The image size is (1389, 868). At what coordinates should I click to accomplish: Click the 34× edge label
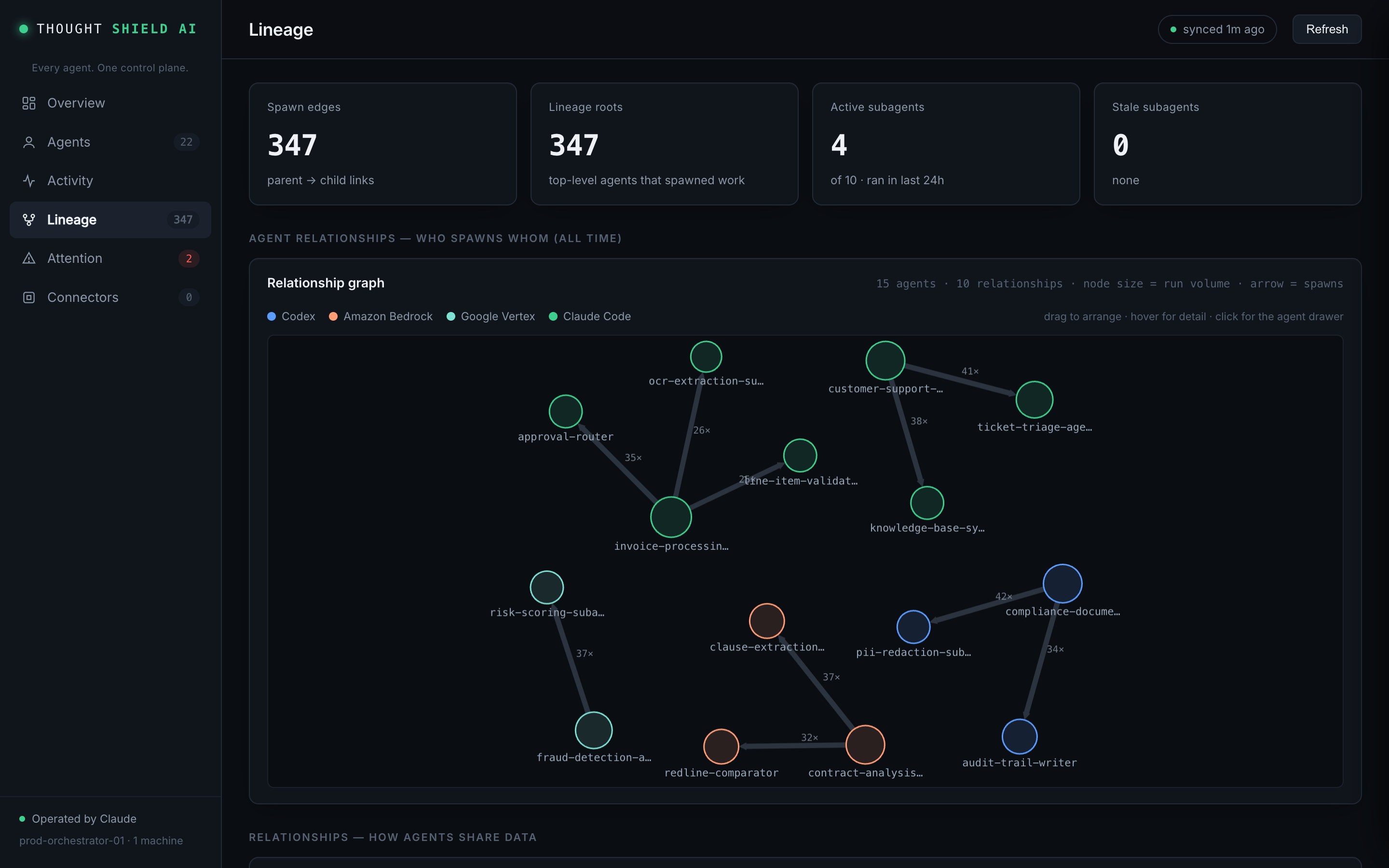1055,649
